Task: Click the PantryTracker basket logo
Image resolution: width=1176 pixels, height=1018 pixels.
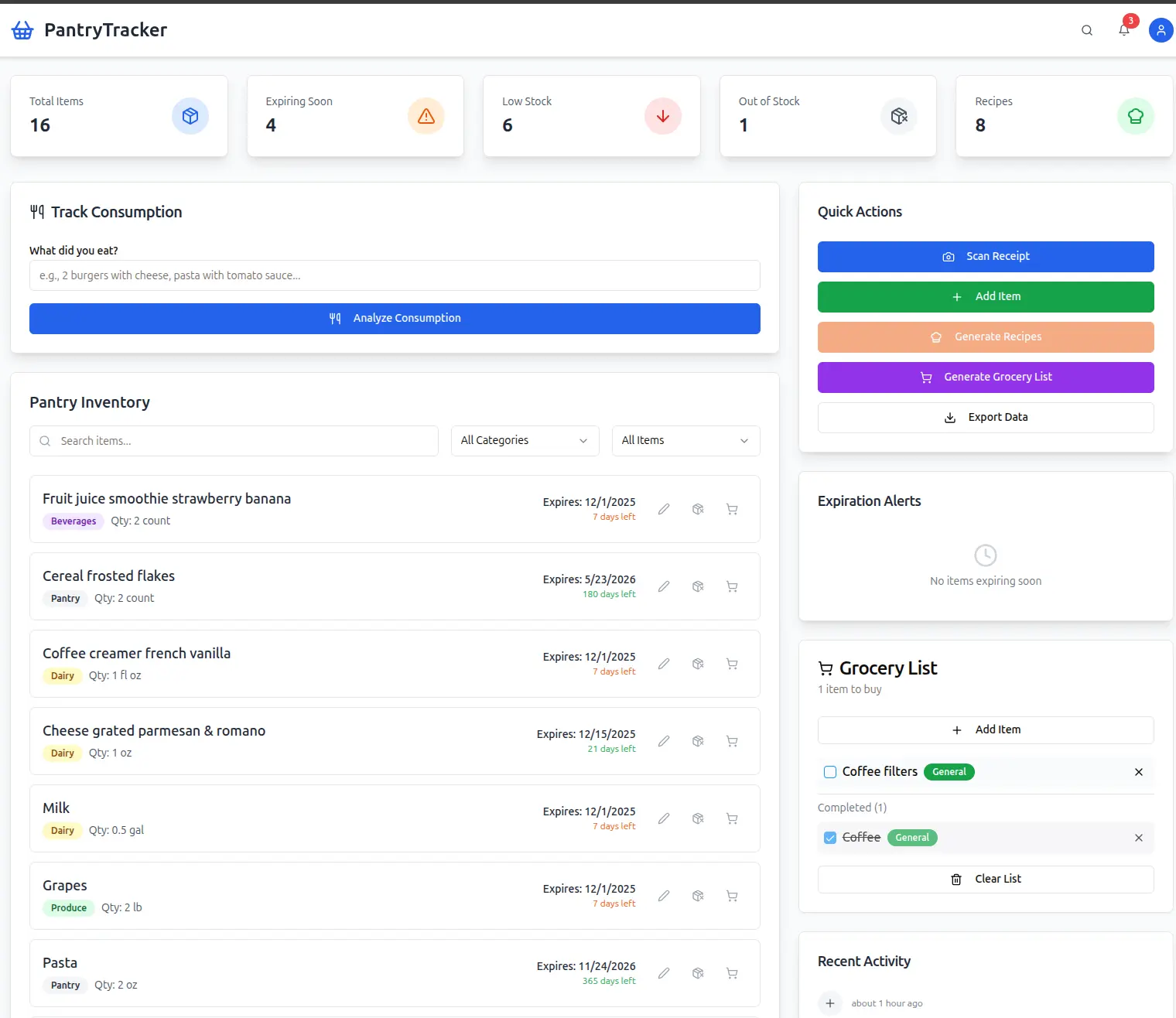Action: point(22,29)
